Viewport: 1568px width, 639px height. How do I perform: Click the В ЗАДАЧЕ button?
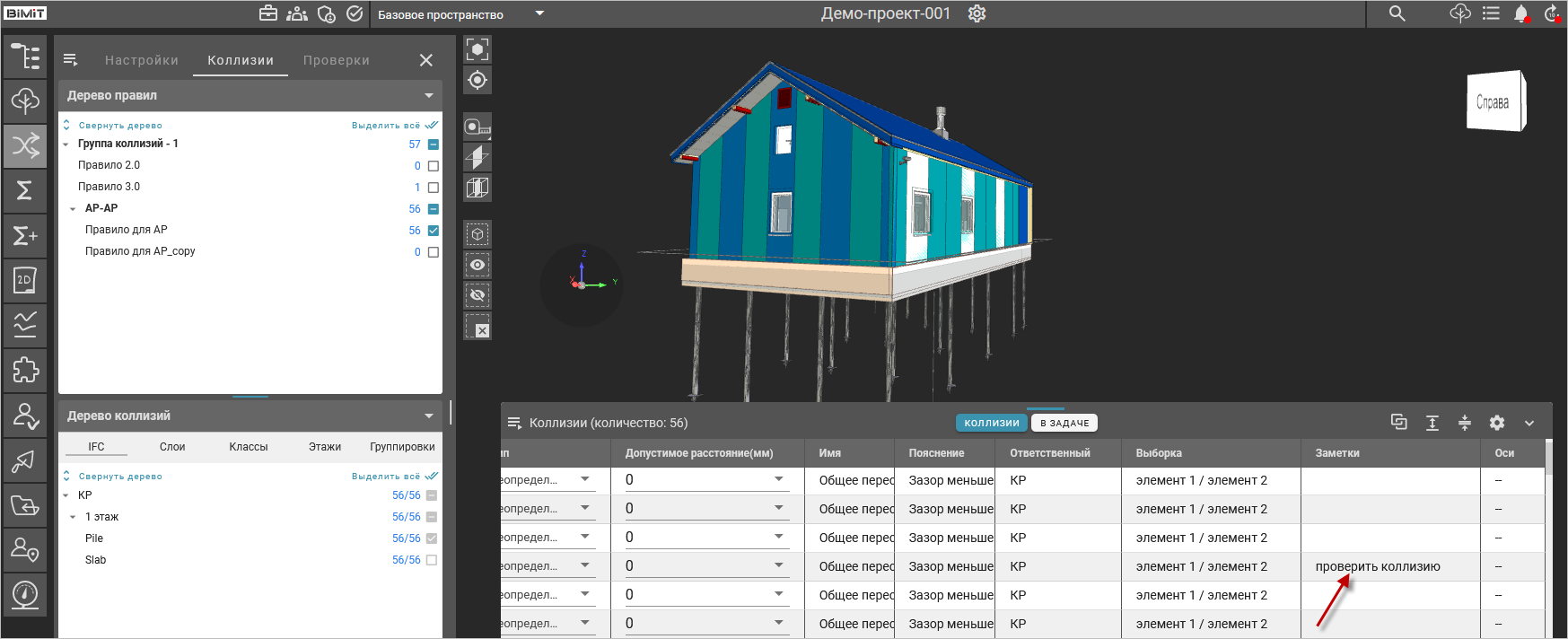(1064, 423)
